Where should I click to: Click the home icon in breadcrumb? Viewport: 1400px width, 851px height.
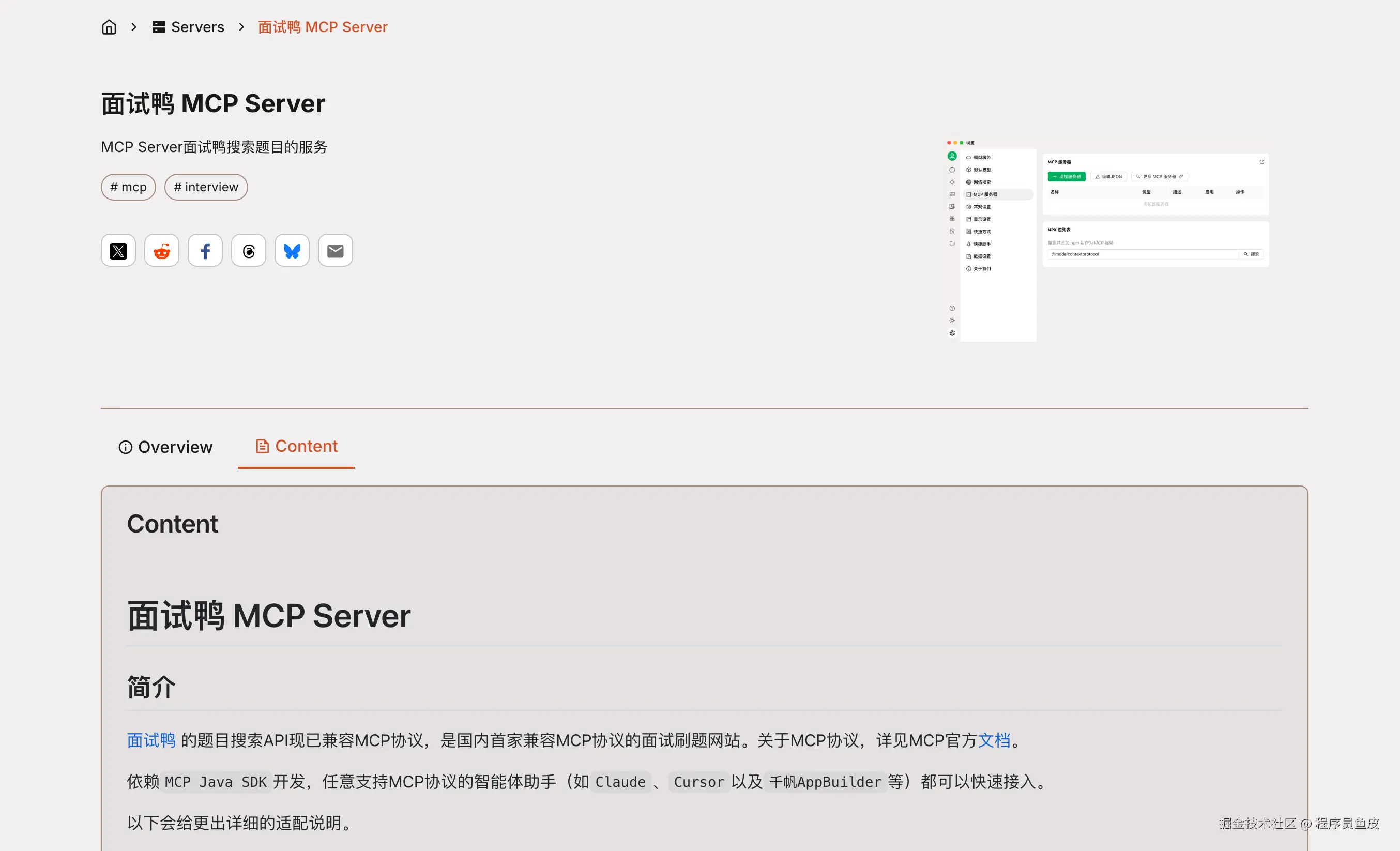pos(109,27)
